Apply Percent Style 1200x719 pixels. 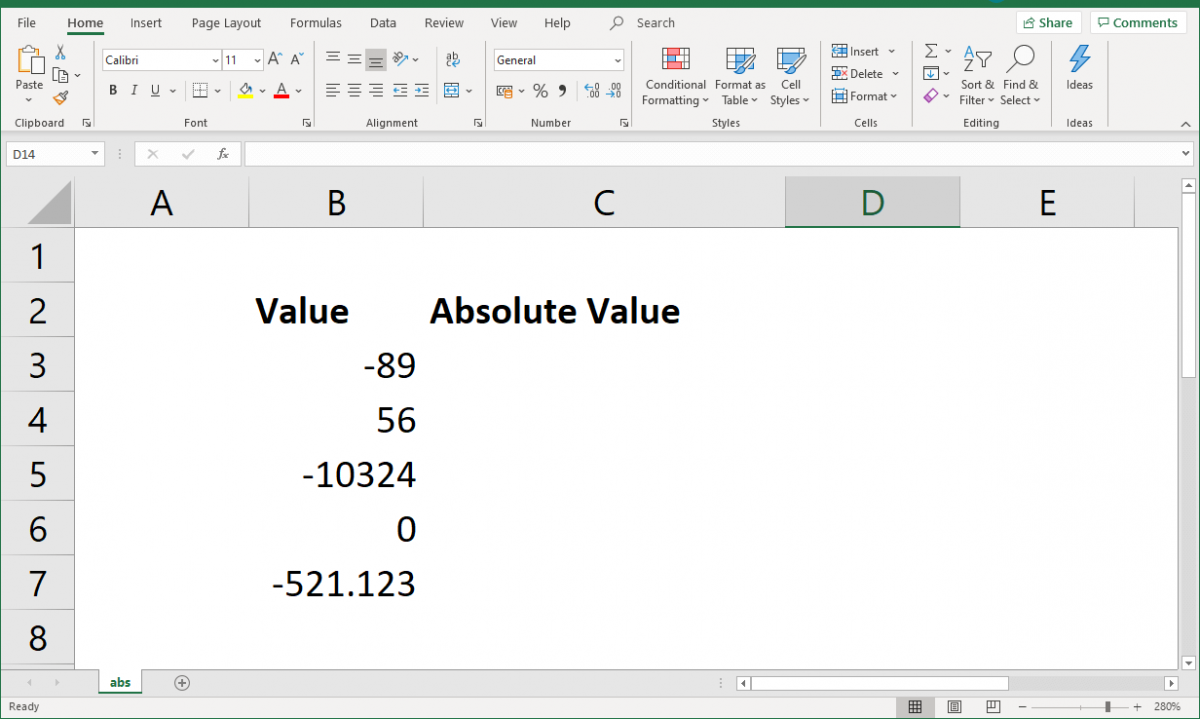540,91
